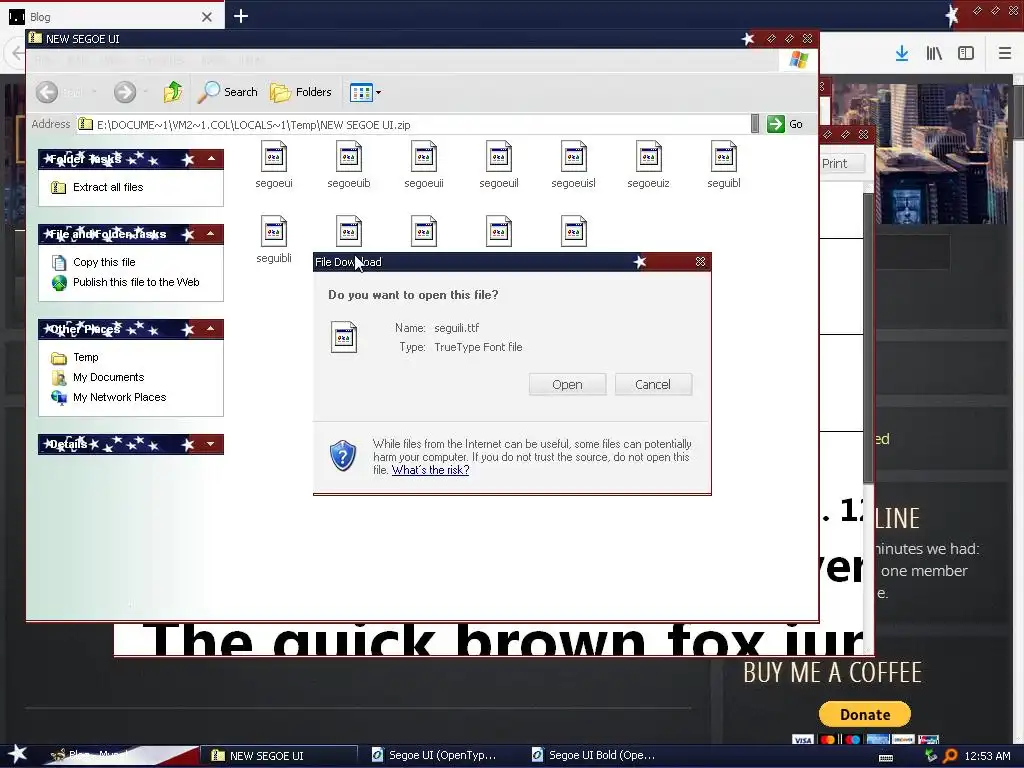Open Firefox library icon

934,54
